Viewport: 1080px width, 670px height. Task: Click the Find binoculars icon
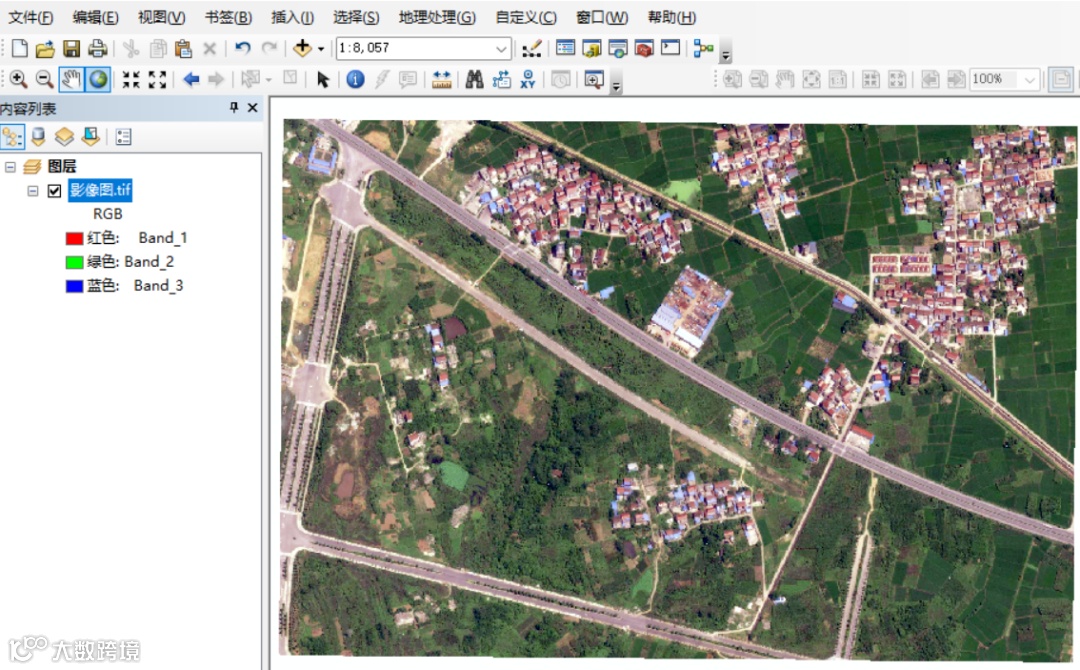[x=474, y=80]
